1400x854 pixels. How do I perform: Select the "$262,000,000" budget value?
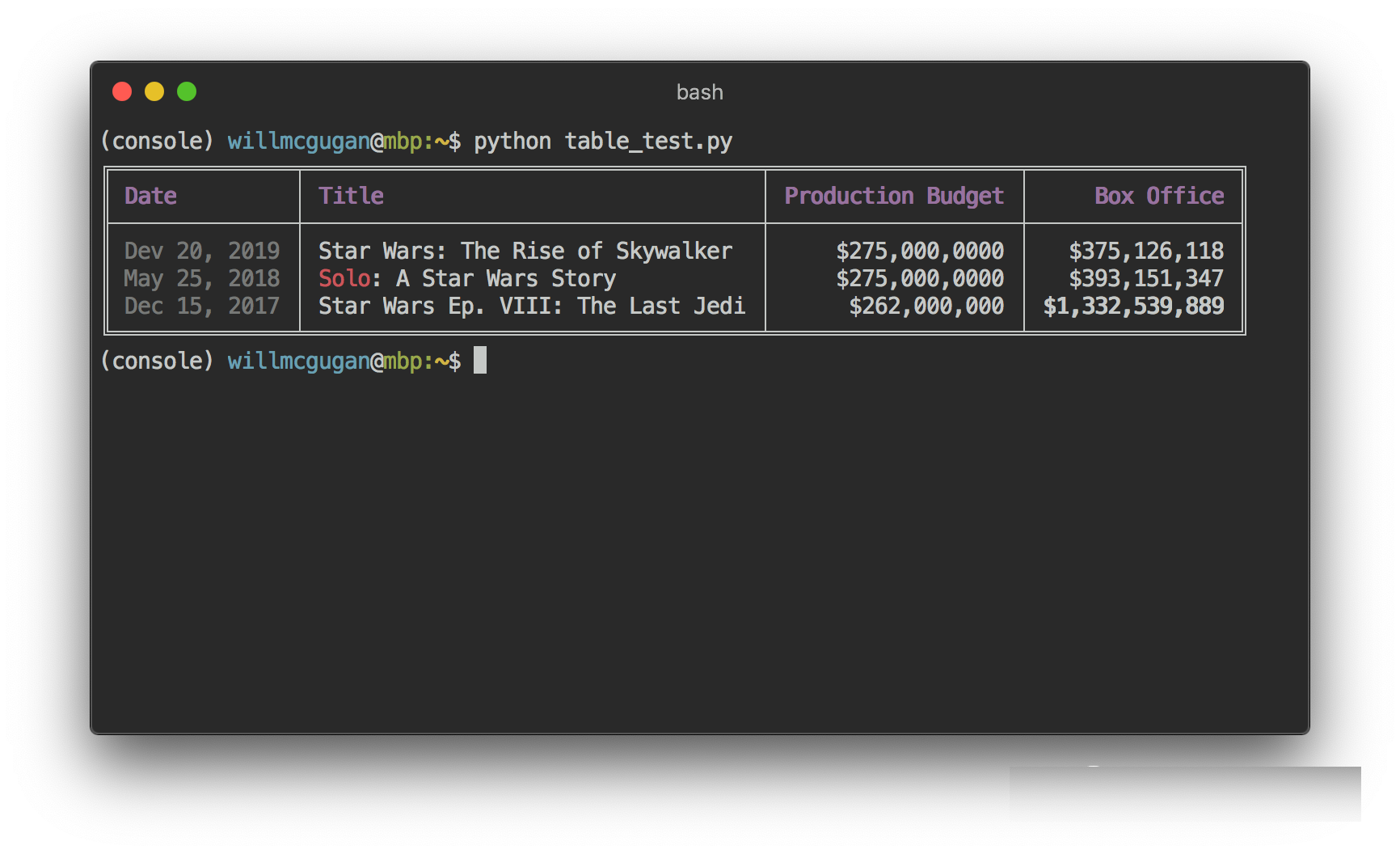(926, 306)
